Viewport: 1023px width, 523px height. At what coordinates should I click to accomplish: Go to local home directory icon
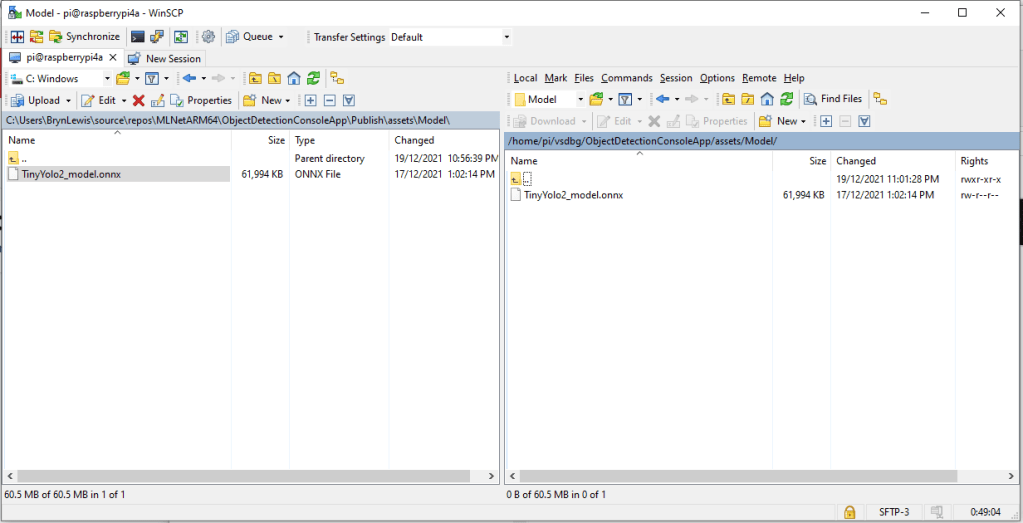(x=294, y=78)
